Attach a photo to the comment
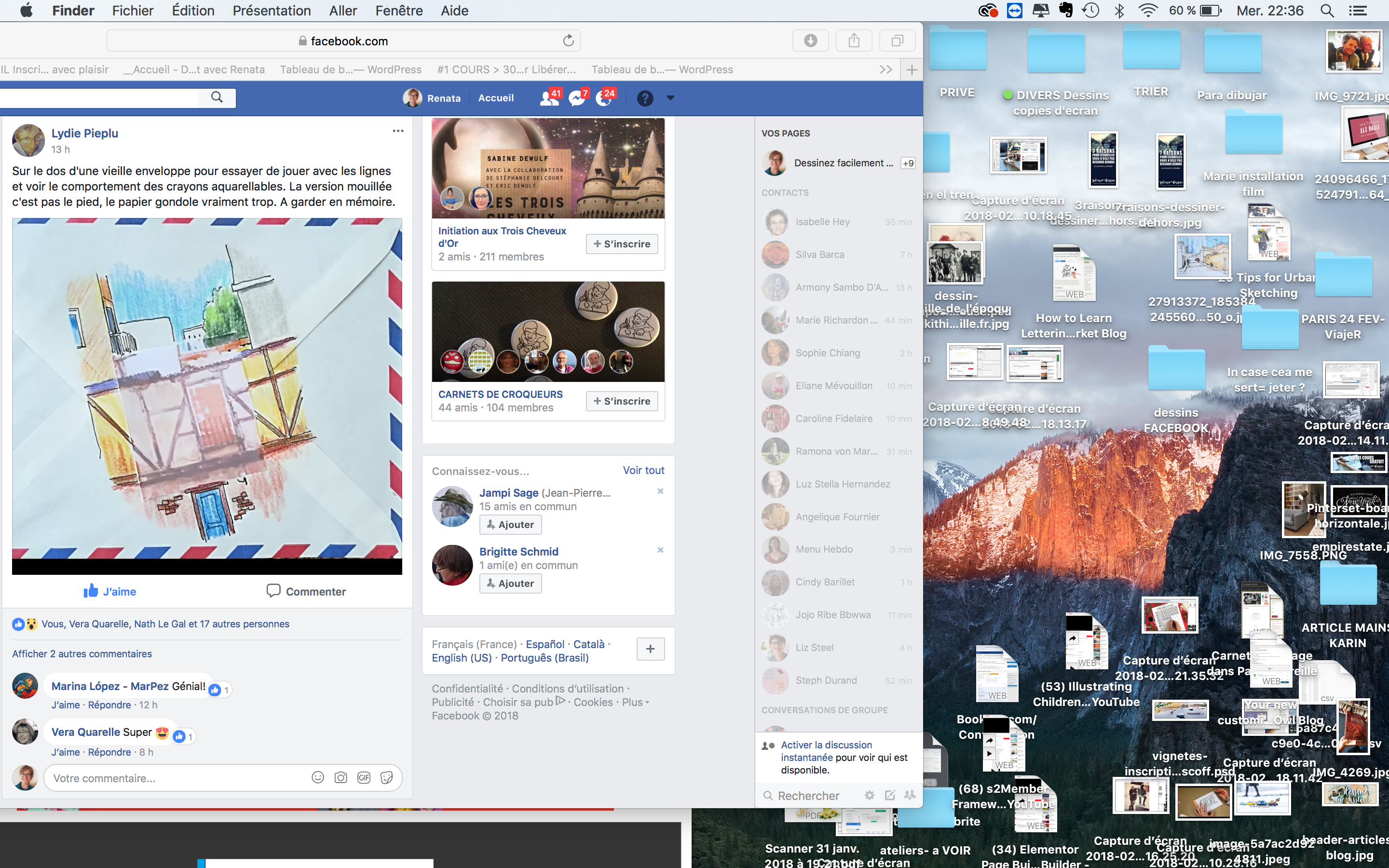 pos(341,777)
